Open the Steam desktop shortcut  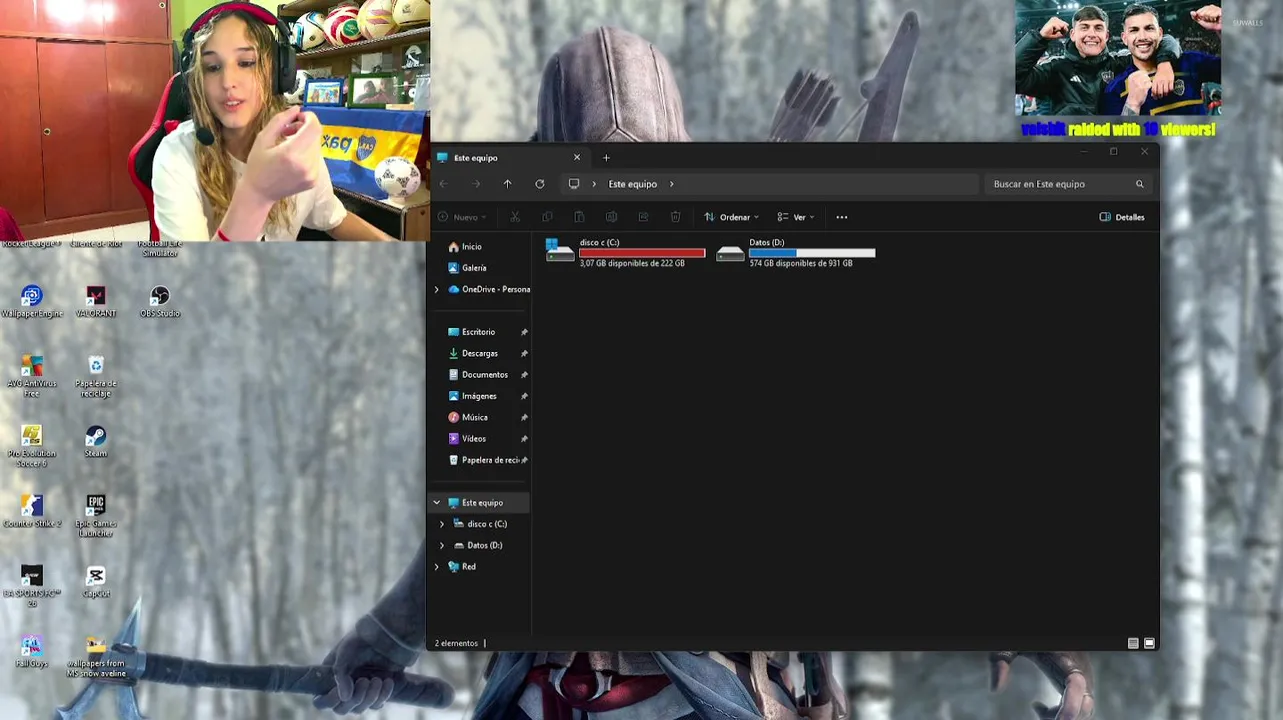pos(96,441)
